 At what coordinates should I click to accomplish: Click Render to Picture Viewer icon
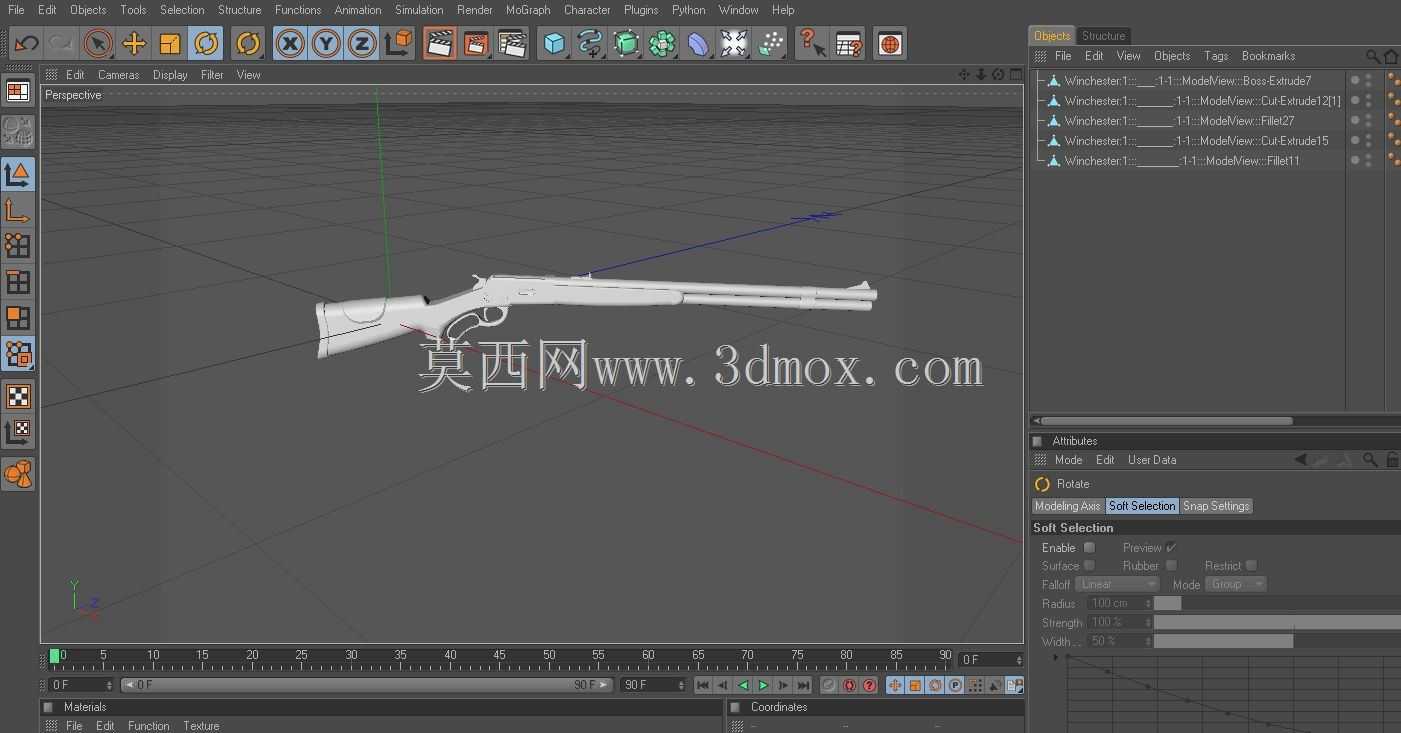tap(476, 43)
